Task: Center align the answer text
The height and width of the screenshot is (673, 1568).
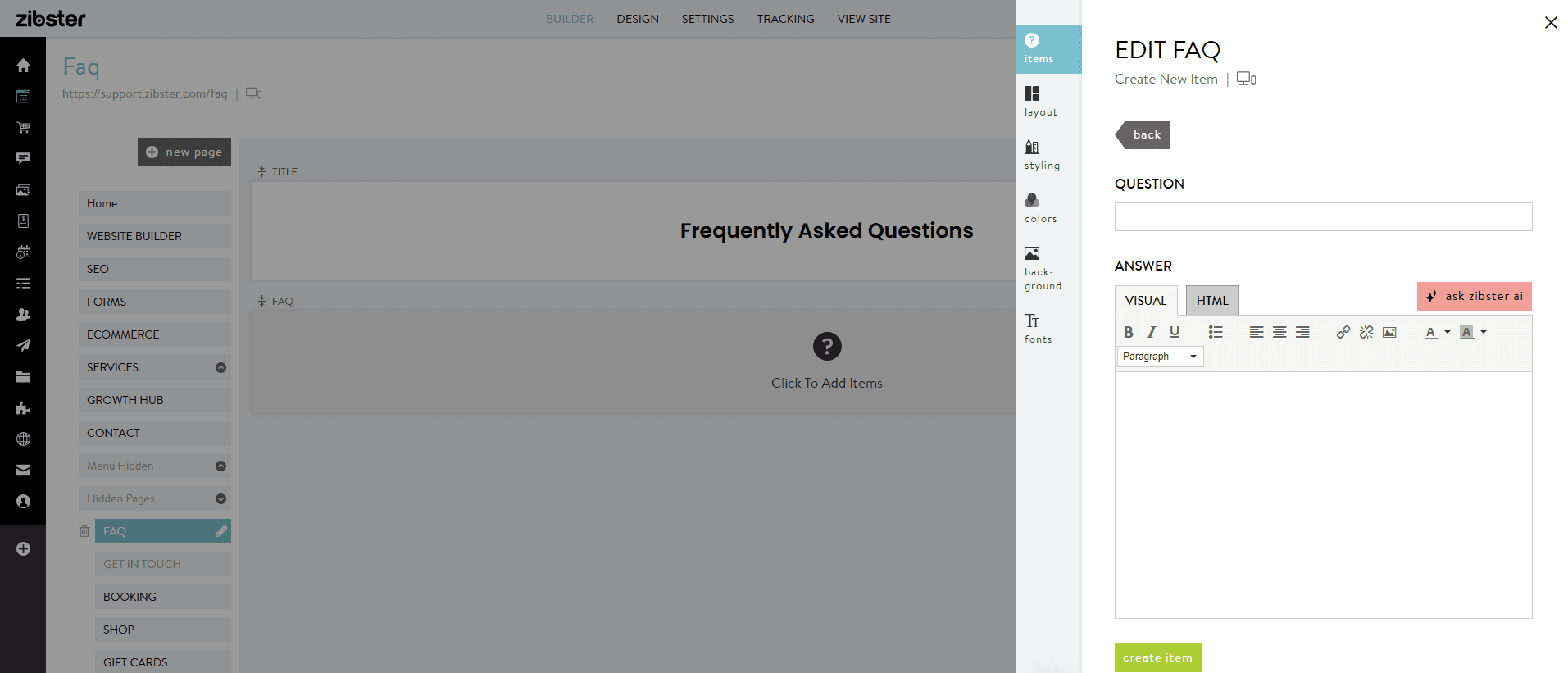Action: click(x=1279, y=332)
